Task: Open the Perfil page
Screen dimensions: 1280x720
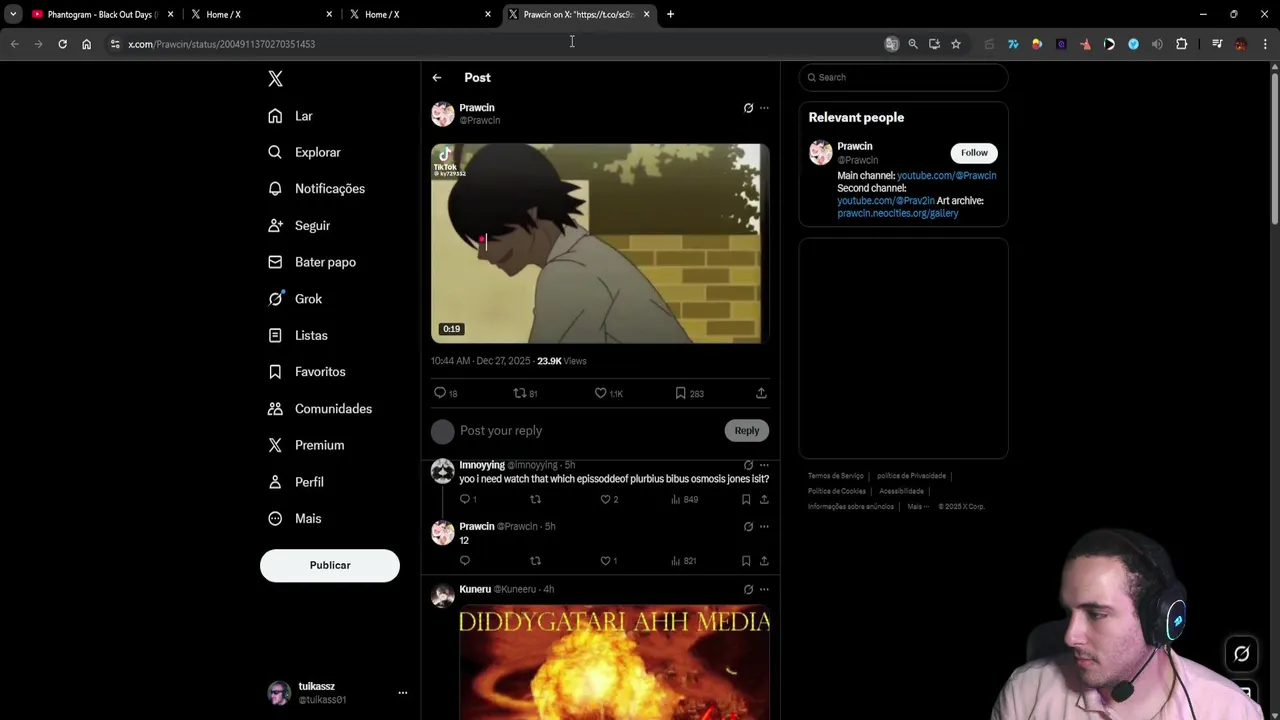Action: tap(295, 482)
